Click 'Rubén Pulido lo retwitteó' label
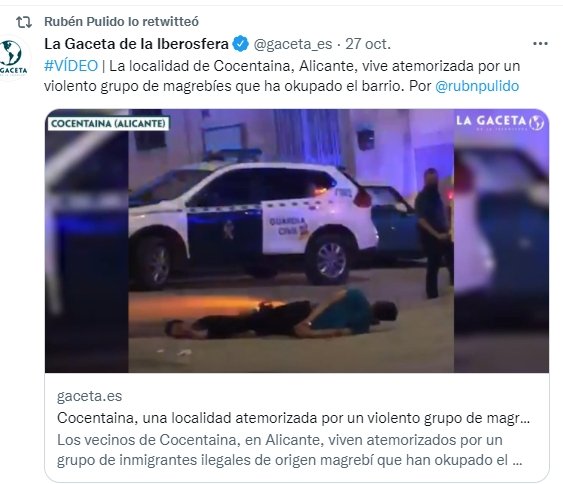The width and height of the screenshot is (563, 484). [x=121, y=22]
